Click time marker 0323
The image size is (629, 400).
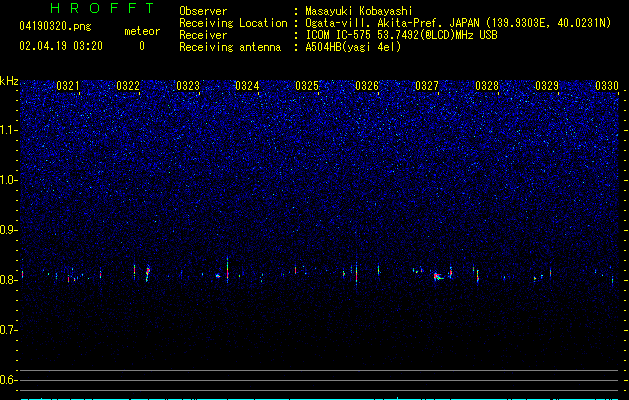tap(188, 86)
